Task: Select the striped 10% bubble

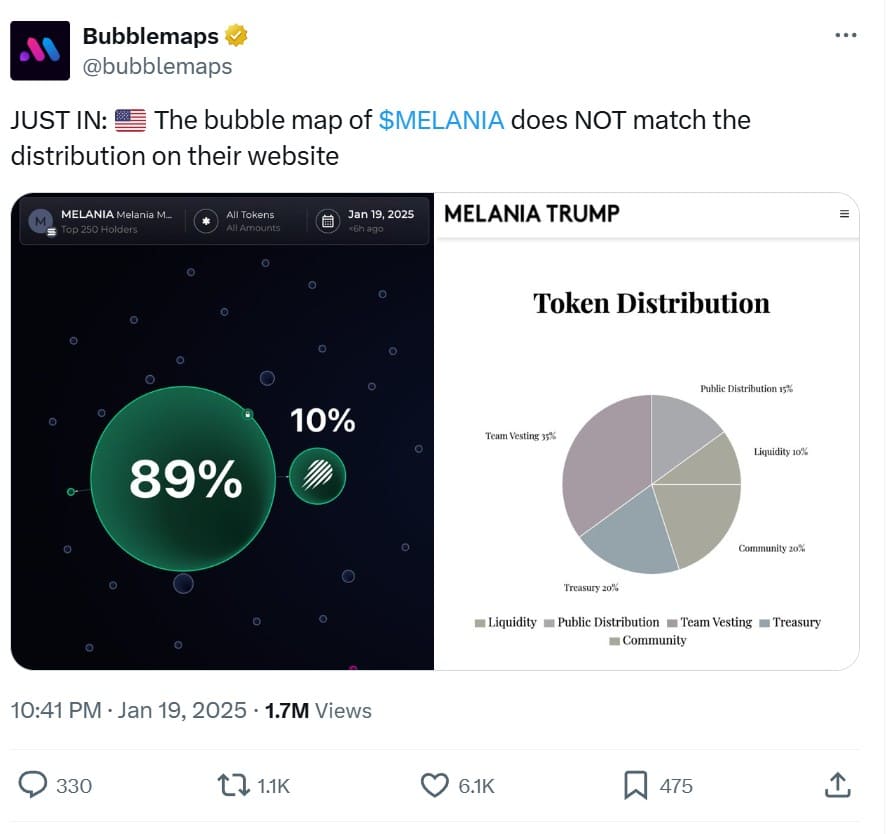Action: [318, 478]
